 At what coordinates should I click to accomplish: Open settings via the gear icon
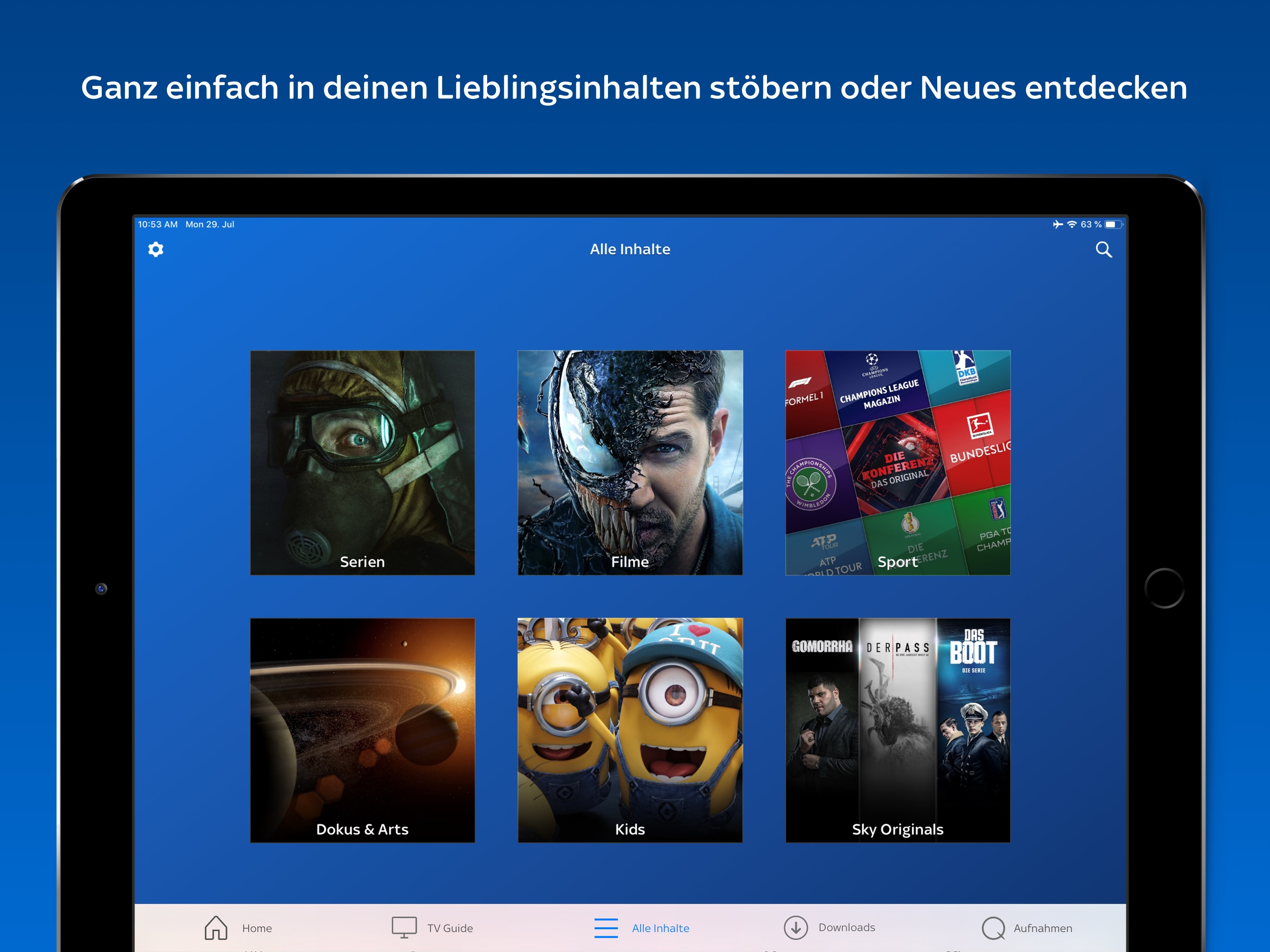coord(156,249)
